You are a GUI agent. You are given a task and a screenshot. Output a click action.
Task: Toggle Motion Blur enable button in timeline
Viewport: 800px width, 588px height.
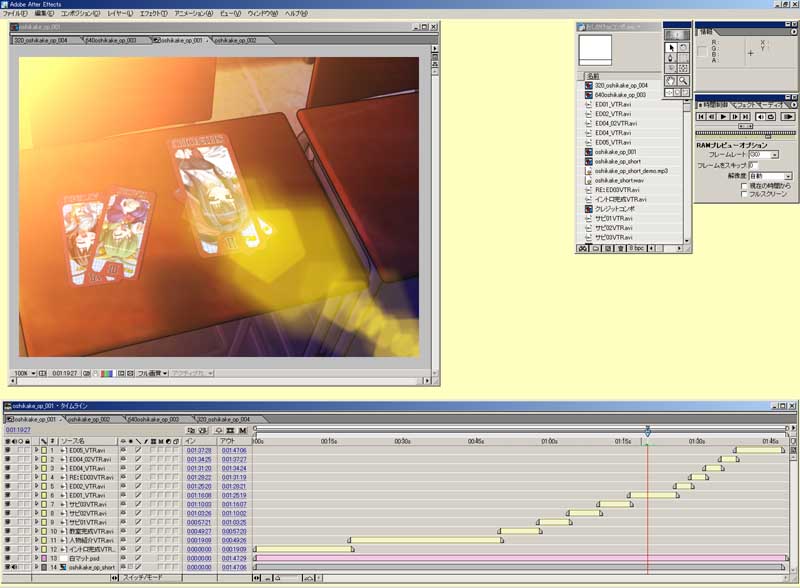tap(242, 431)
